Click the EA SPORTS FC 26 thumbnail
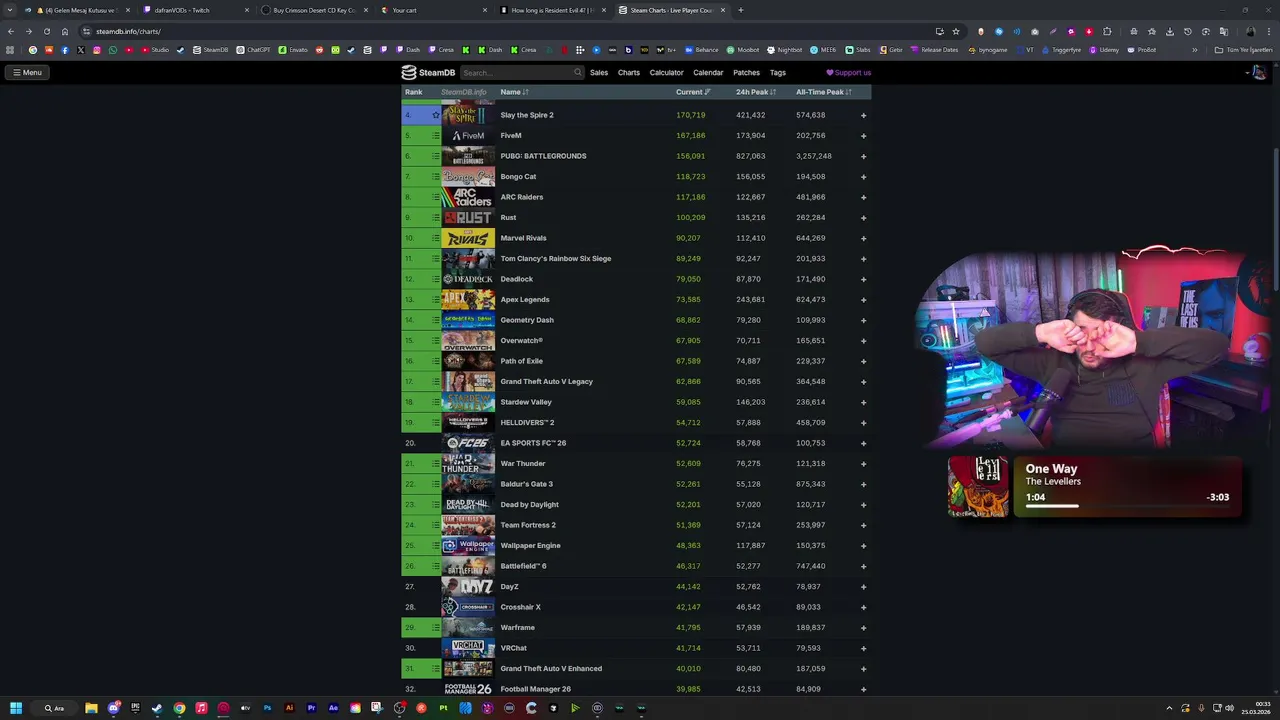Viewport: 1280px width, 720px height. pos(468,443)
